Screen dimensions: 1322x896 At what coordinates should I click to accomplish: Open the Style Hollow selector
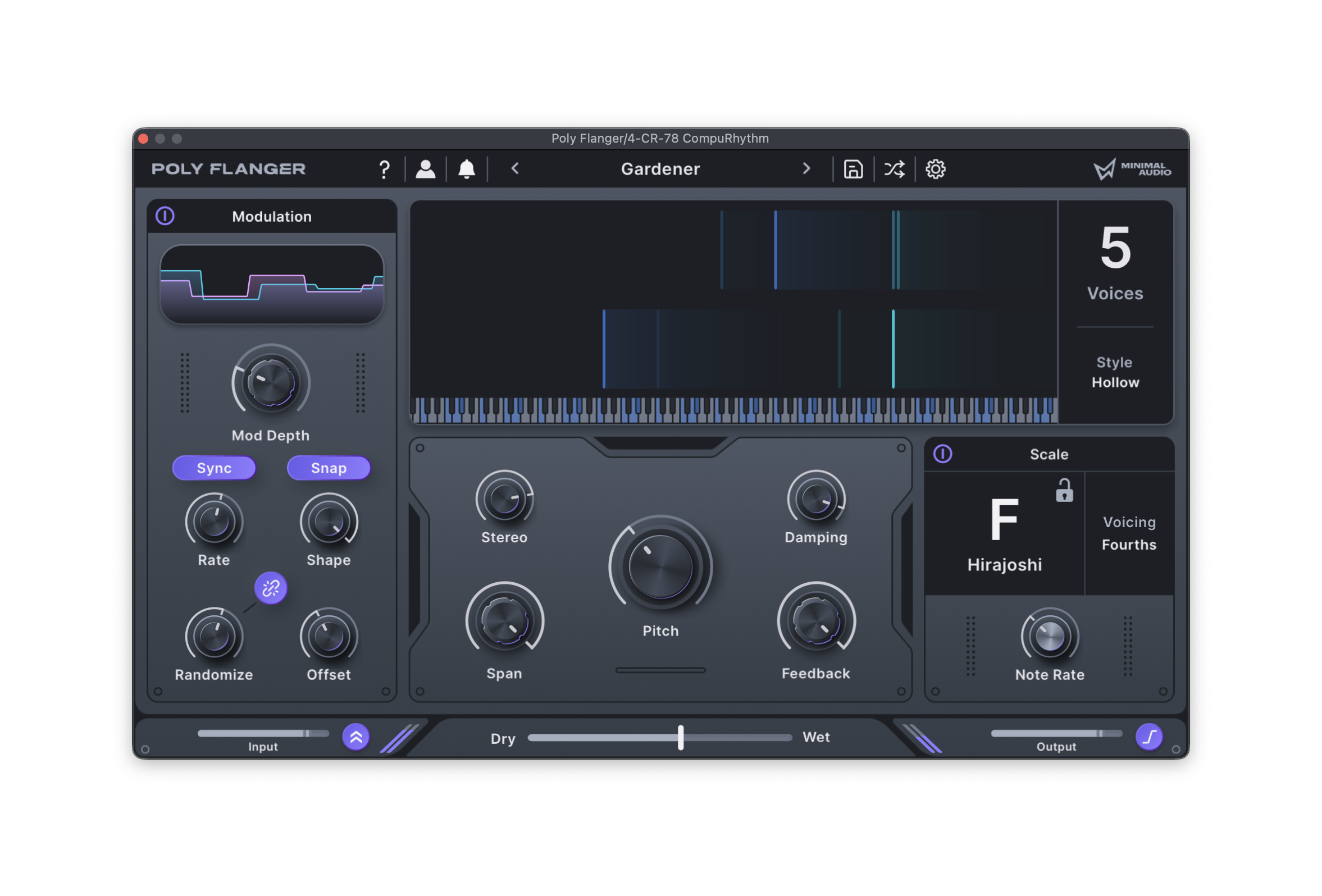click(1115, 372)
